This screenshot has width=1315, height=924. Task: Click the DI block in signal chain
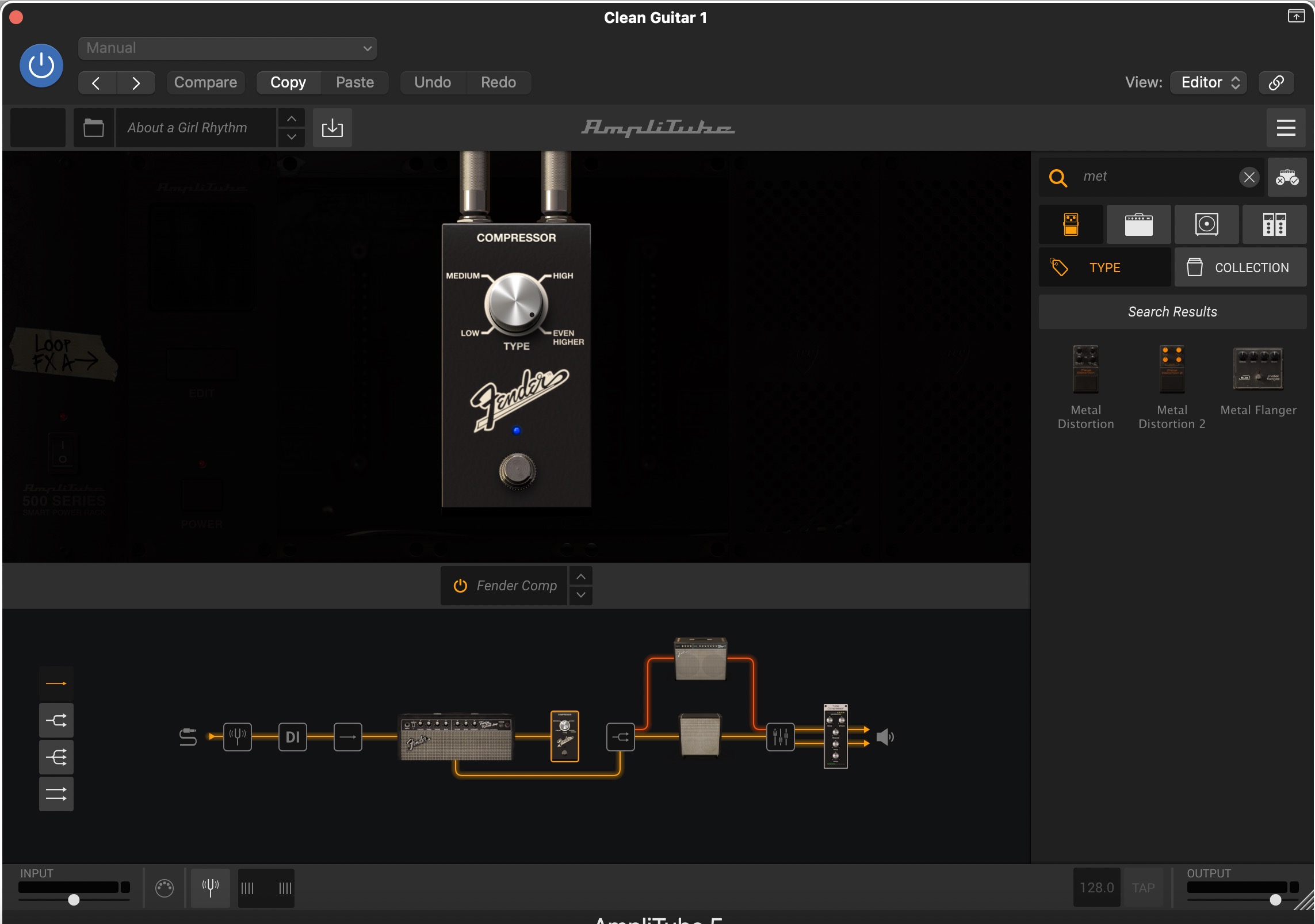tap(292, 737)
